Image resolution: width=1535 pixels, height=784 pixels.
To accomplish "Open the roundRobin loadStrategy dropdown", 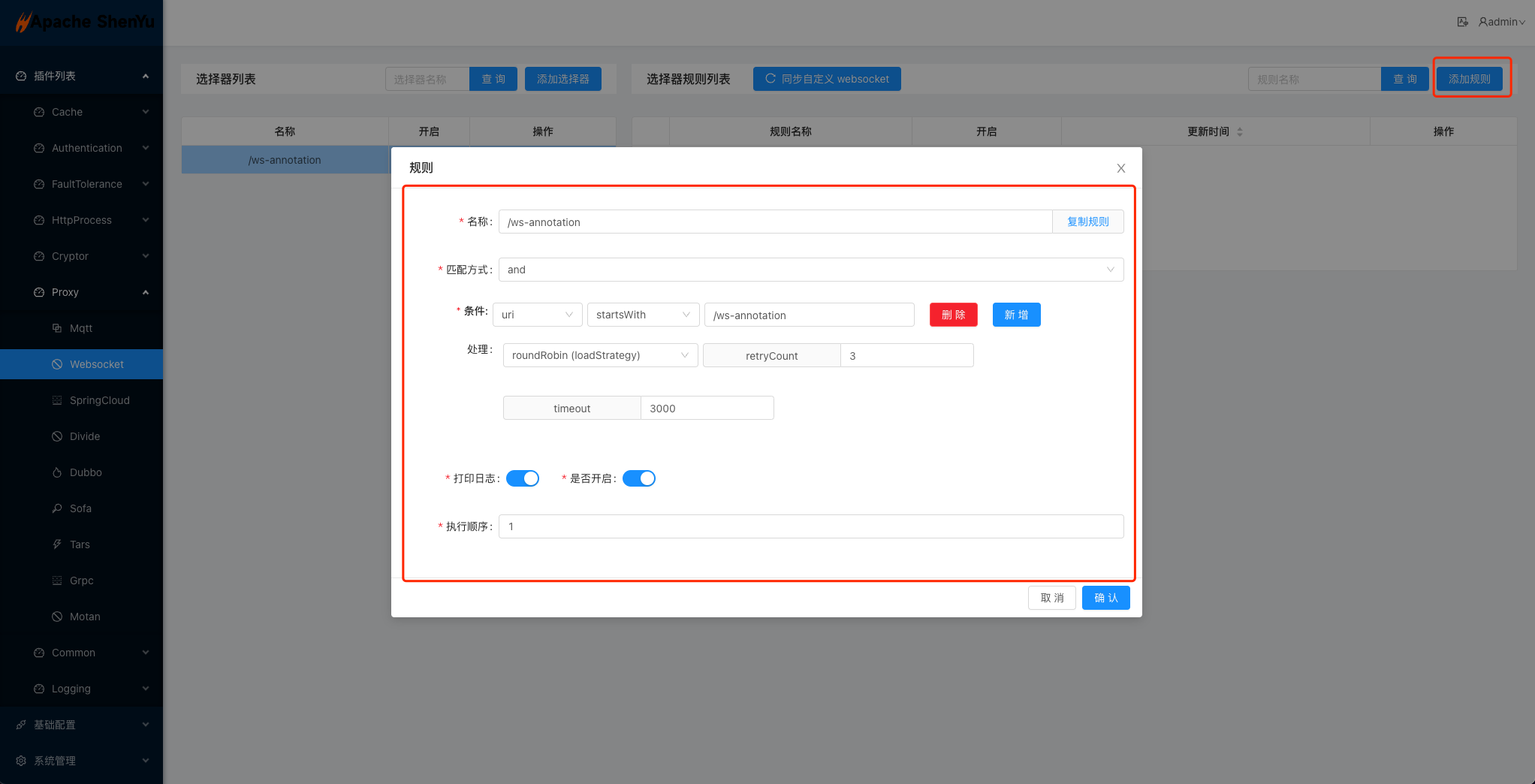I will click(x=600, y=355).
